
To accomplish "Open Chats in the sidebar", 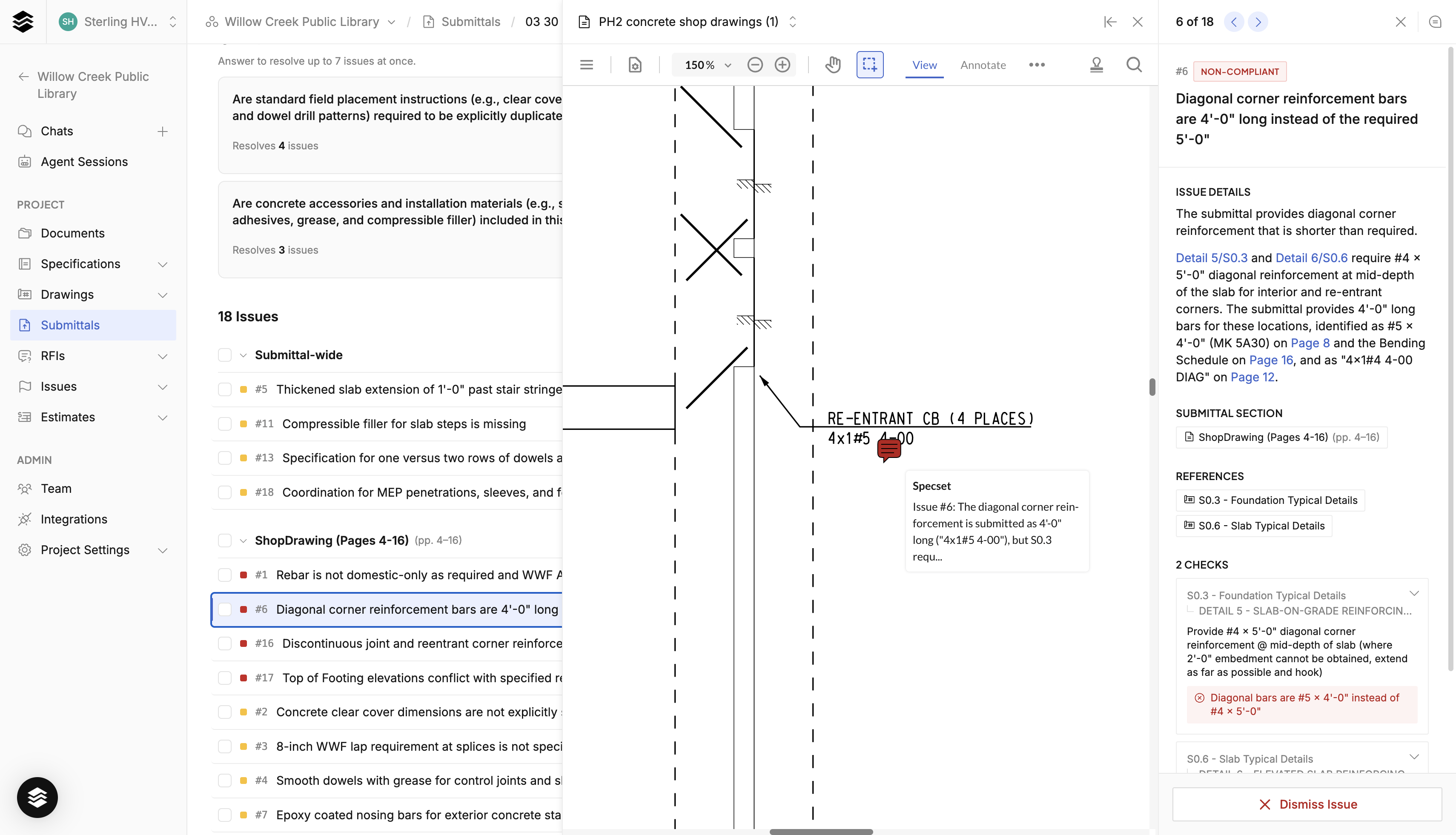I will click(57, 132).
